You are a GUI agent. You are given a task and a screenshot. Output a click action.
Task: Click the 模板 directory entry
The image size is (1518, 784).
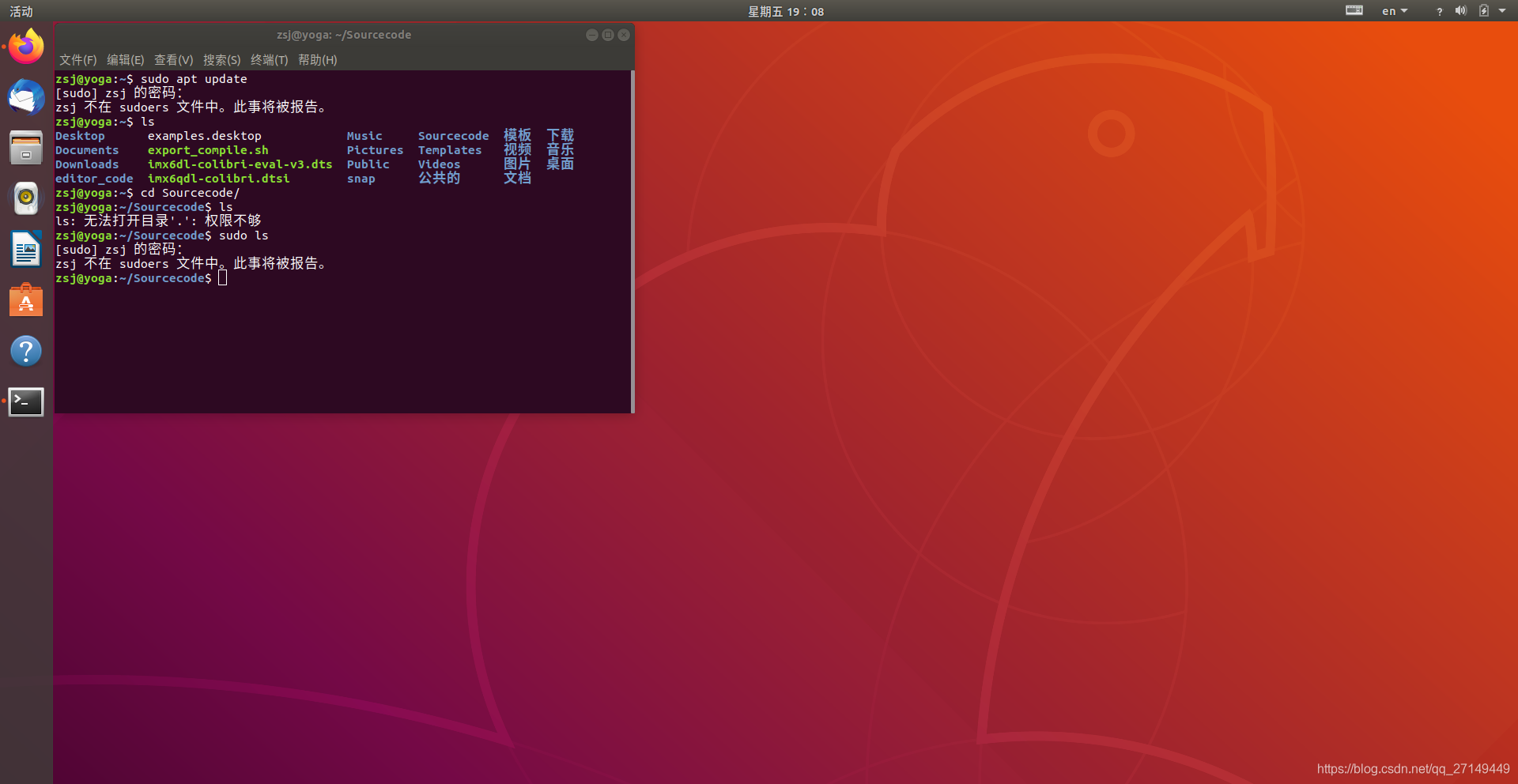[x=518, y=136]
